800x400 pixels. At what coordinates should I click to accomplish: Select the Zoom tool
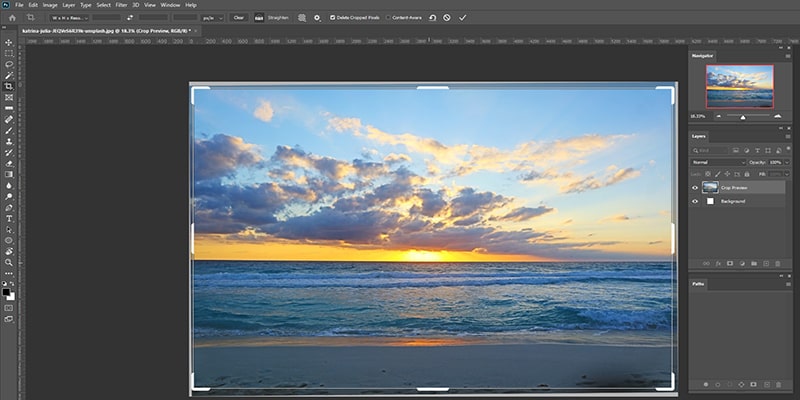pyautogui.click(x=9, y=262)
